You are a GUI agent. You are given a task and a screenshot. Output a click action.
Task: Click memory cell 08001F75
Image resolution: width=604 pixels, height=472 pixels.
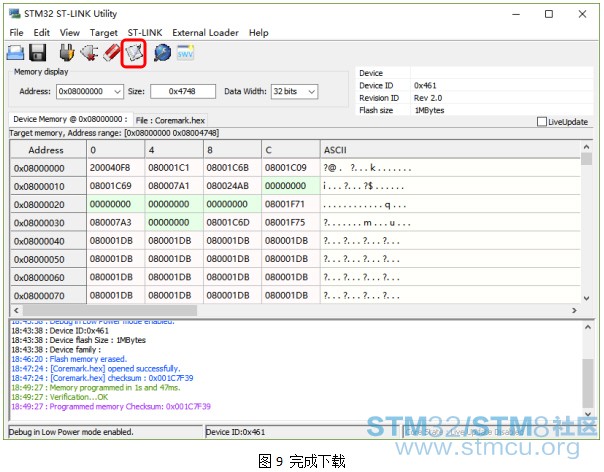[291, 222]
